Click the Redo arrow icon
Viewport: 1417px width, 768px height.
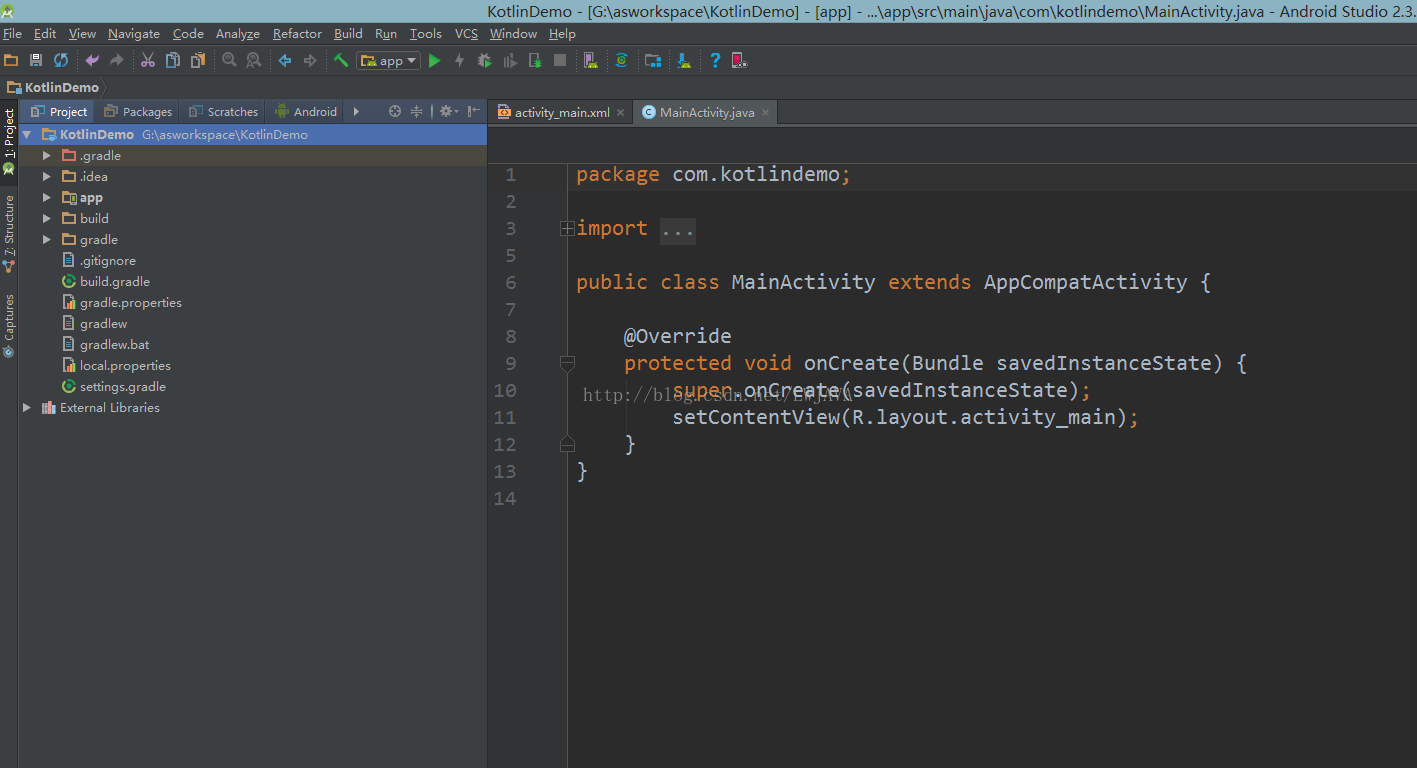[116, 61]
